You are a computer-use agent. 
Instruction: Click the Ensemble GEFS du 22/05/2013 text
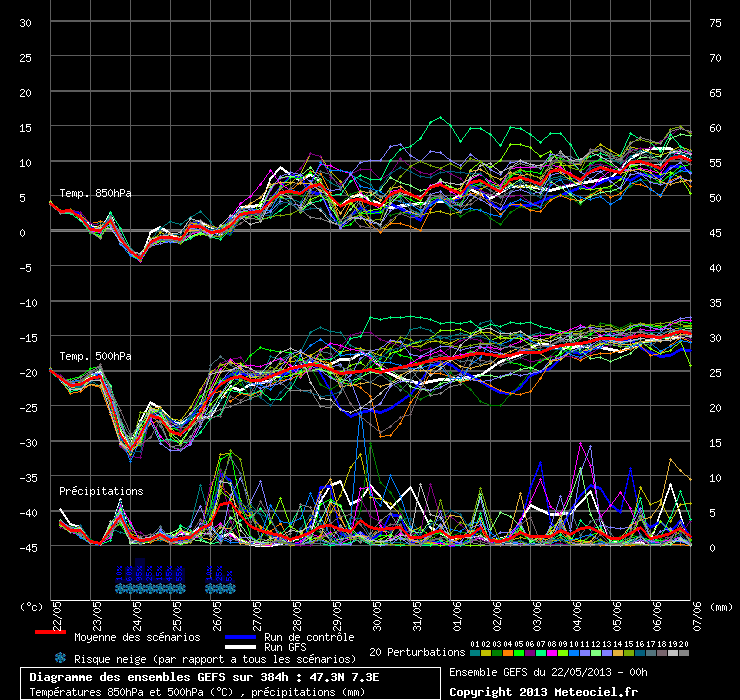coord(547,671)
